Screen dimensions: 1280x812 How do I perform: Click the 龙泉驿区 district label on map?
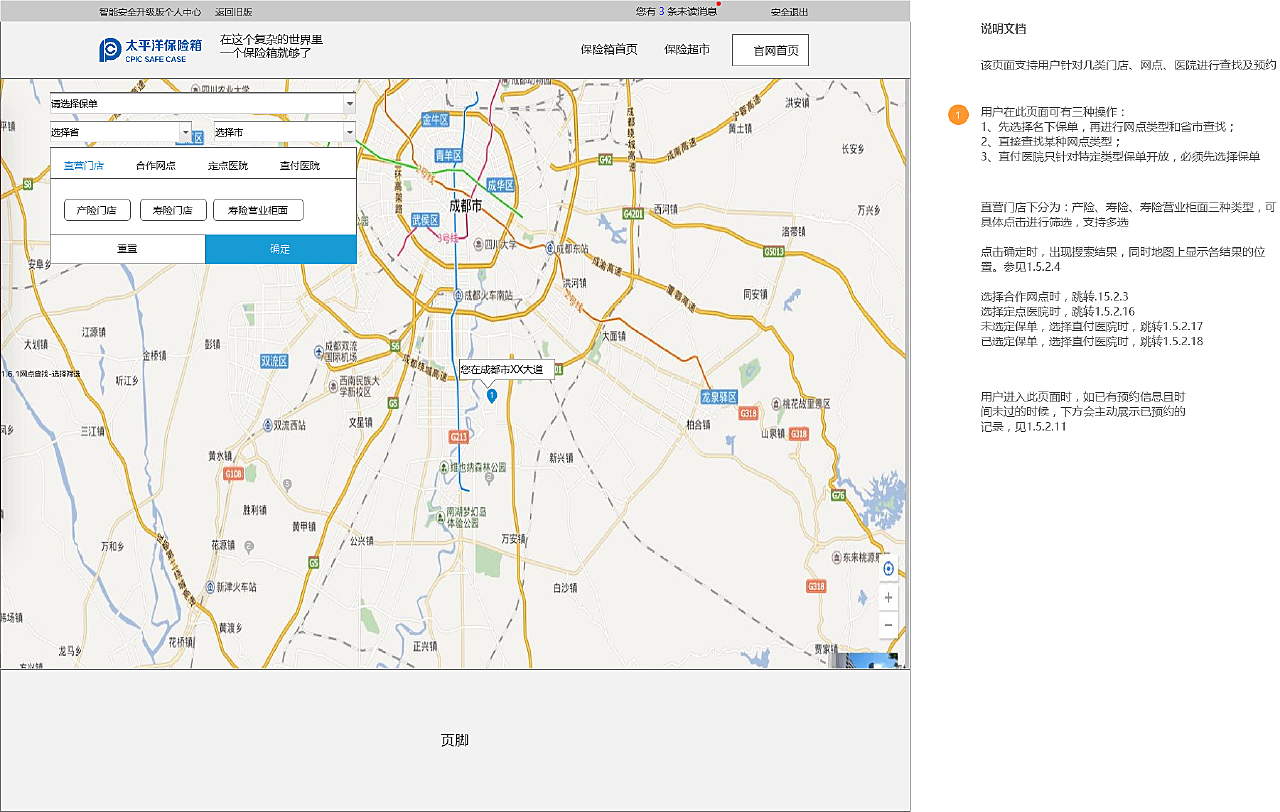click(x=718, y=397)
